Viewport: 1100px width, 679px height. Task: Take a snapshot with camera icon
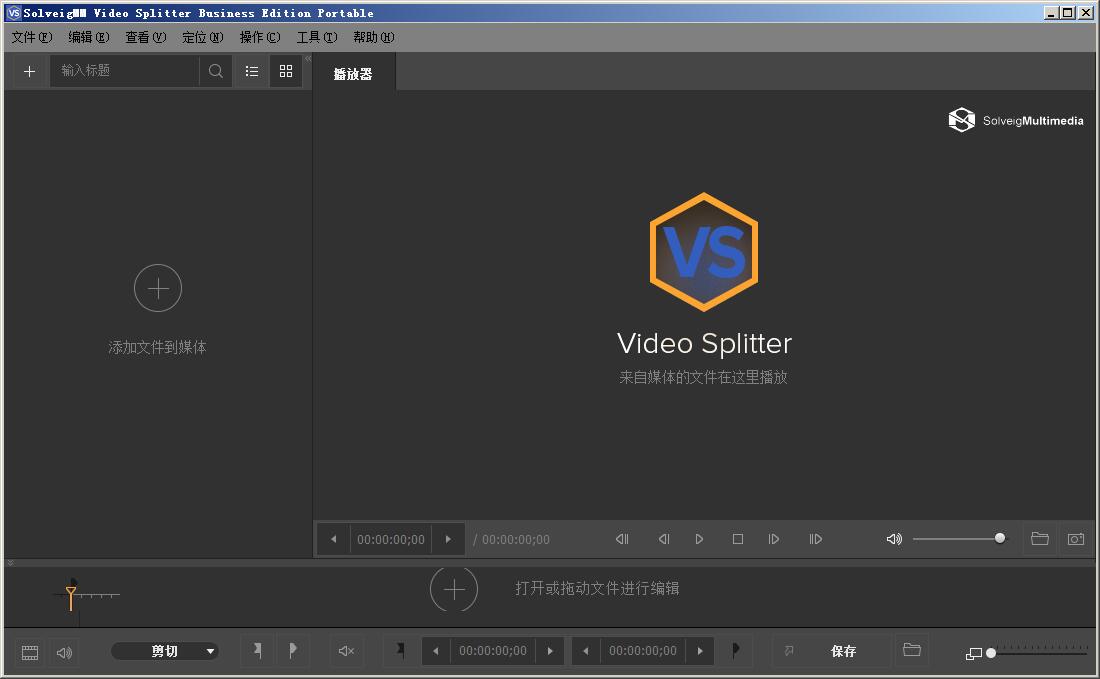coord(1076,539)
